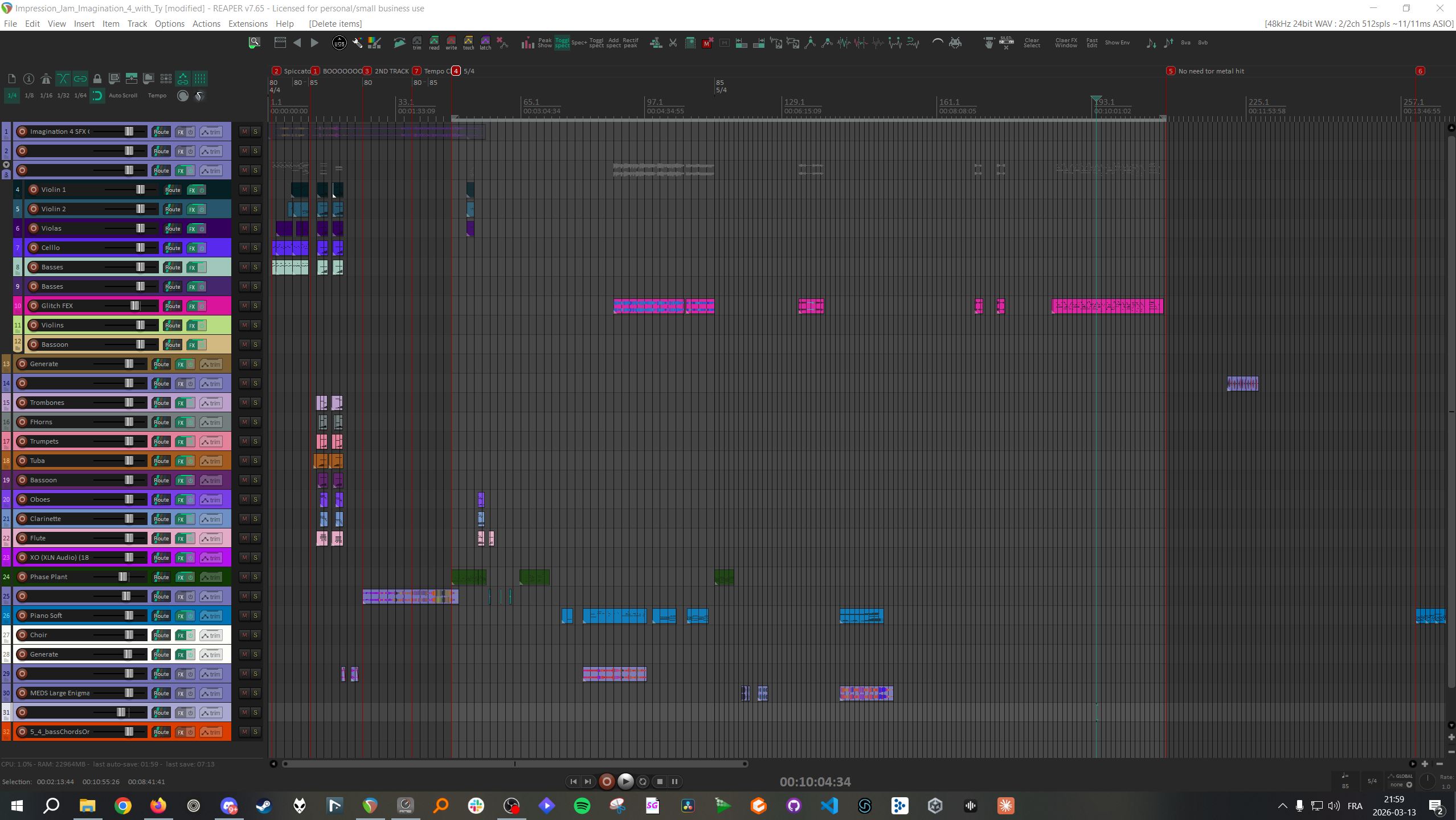The image size is (1456, 820).
Task: Toggle the spectral peaks toolbar button
Action: pos(562,43)
